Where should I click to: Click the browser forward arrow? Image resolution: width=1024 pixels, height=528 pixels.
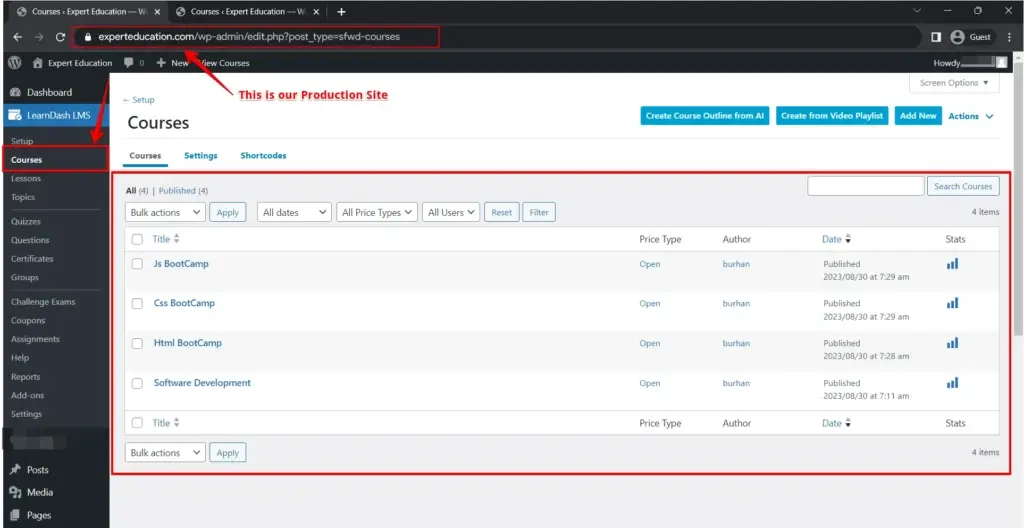[x=39, y=37]
